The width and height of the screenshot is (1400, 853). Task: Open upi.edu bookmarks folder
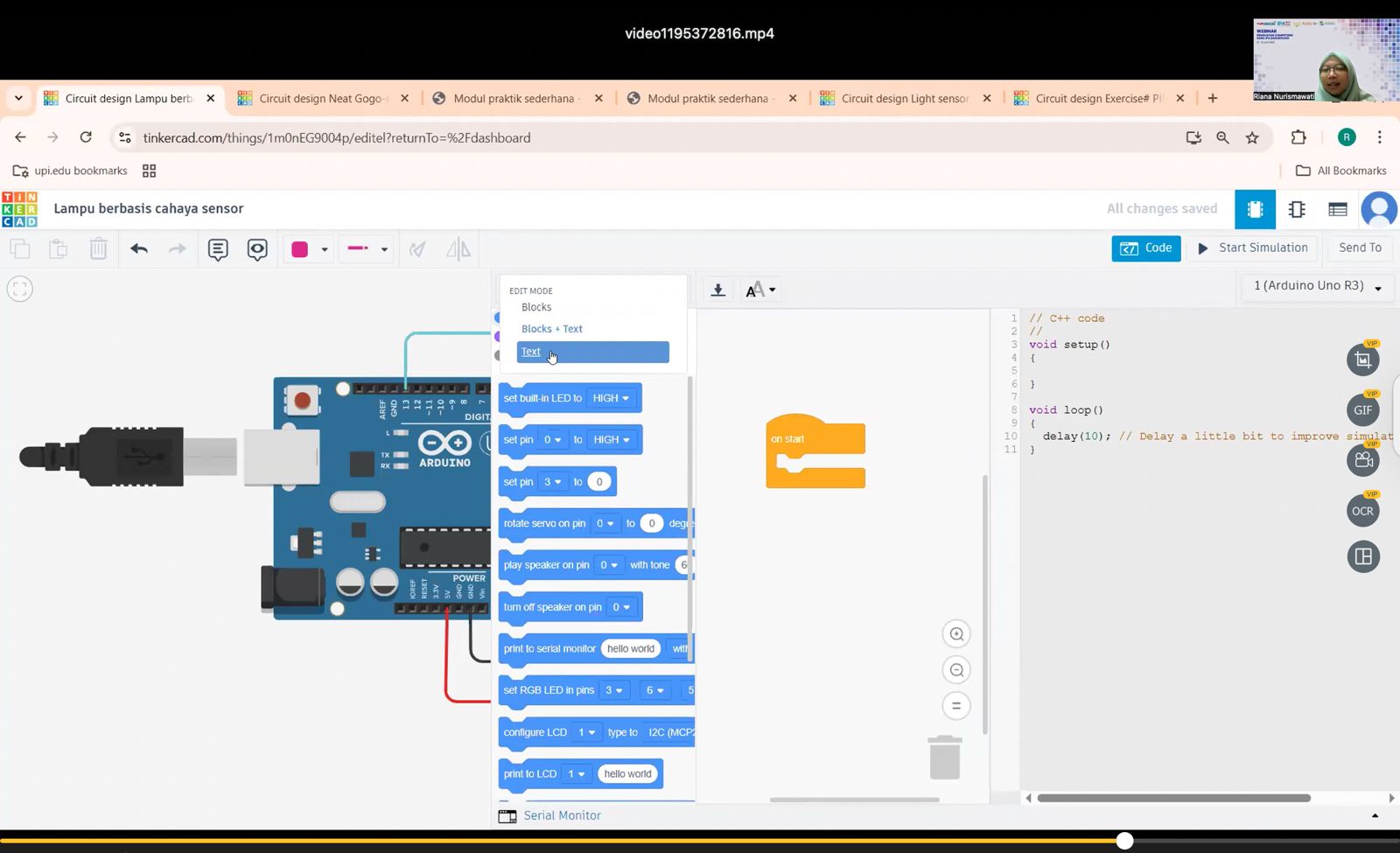[71, 171]
